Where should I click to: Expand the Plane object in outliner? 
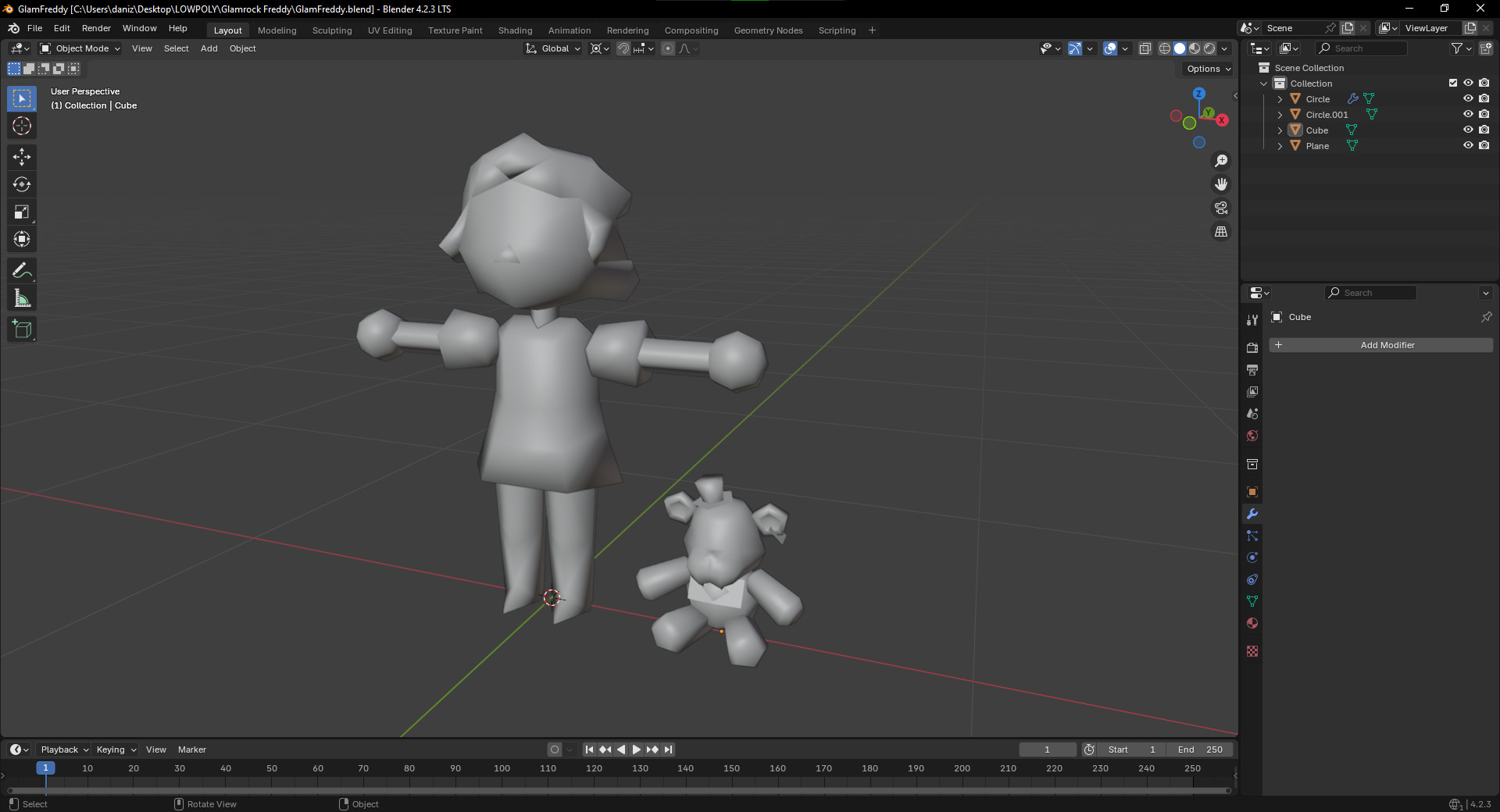tap(1280, 146)
